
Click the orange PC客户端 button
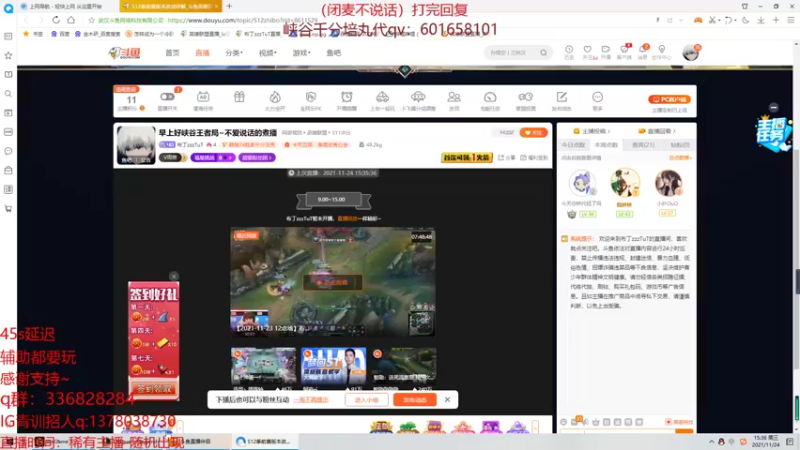(x=669, y=99)
